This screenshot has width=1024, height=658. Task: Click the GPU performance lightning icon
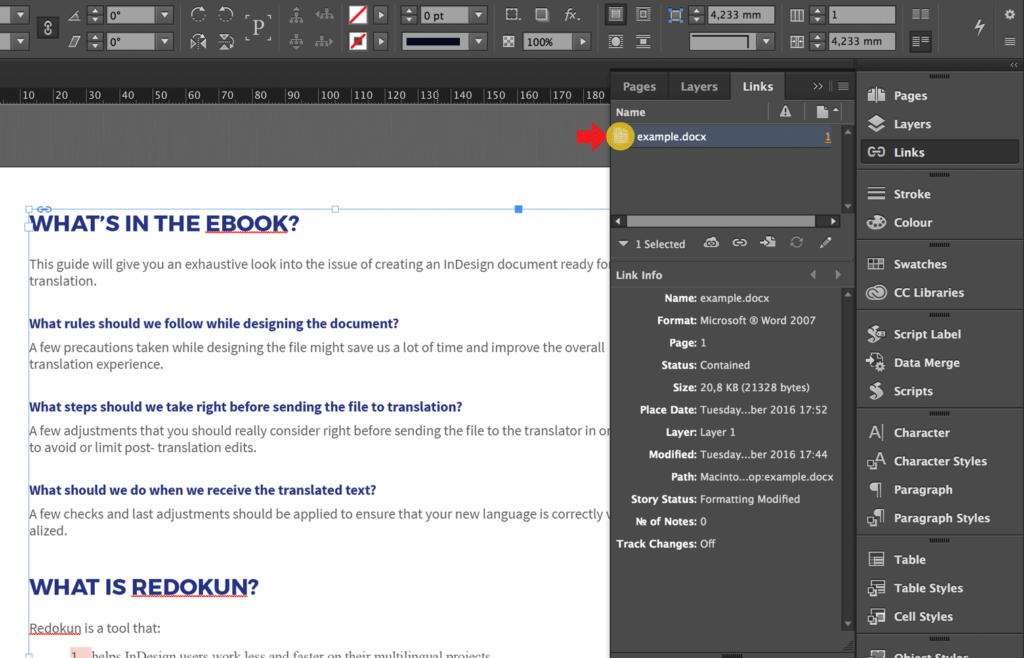(x=979, y=28)
